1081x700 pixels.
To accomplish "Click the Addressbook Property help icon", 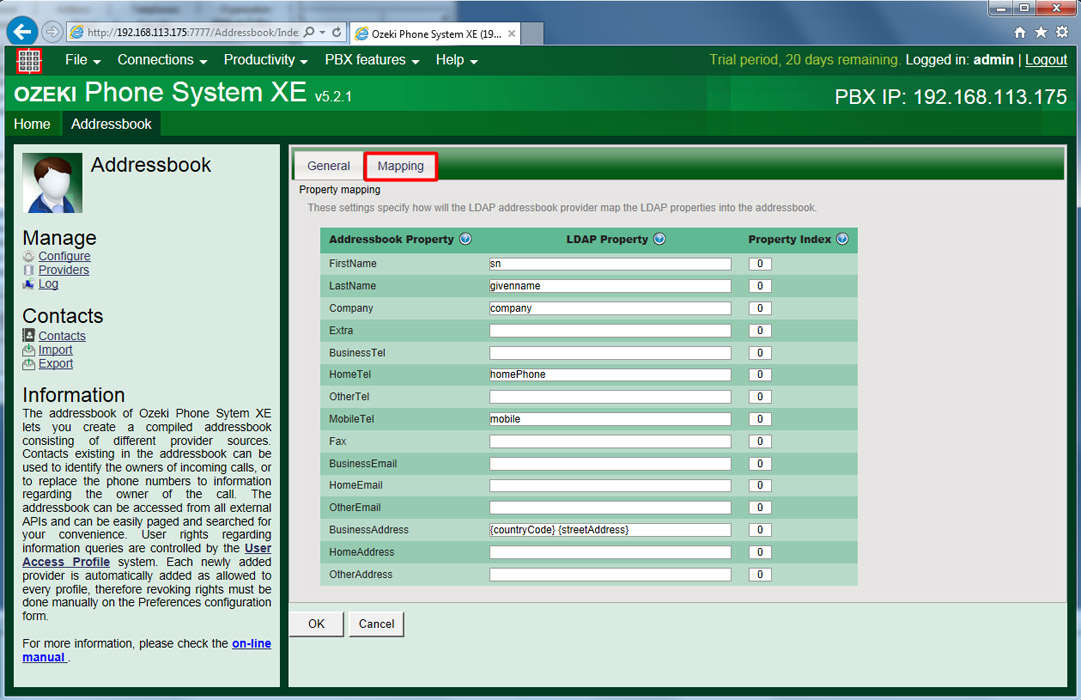I will click(465, 239).
